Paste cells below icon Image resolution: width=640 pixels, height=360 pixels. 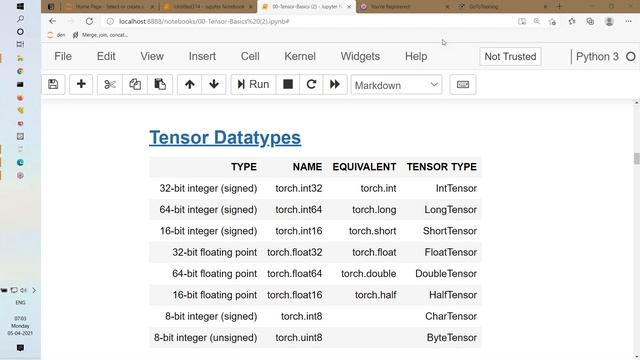coord(160,84)
